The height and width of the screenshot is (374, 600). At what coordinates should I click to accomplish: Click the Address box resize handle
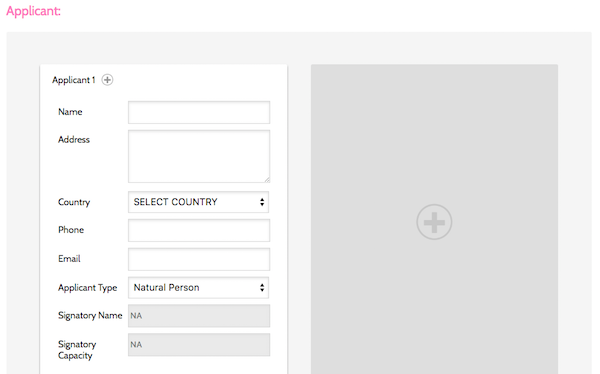tap(267, 180)
